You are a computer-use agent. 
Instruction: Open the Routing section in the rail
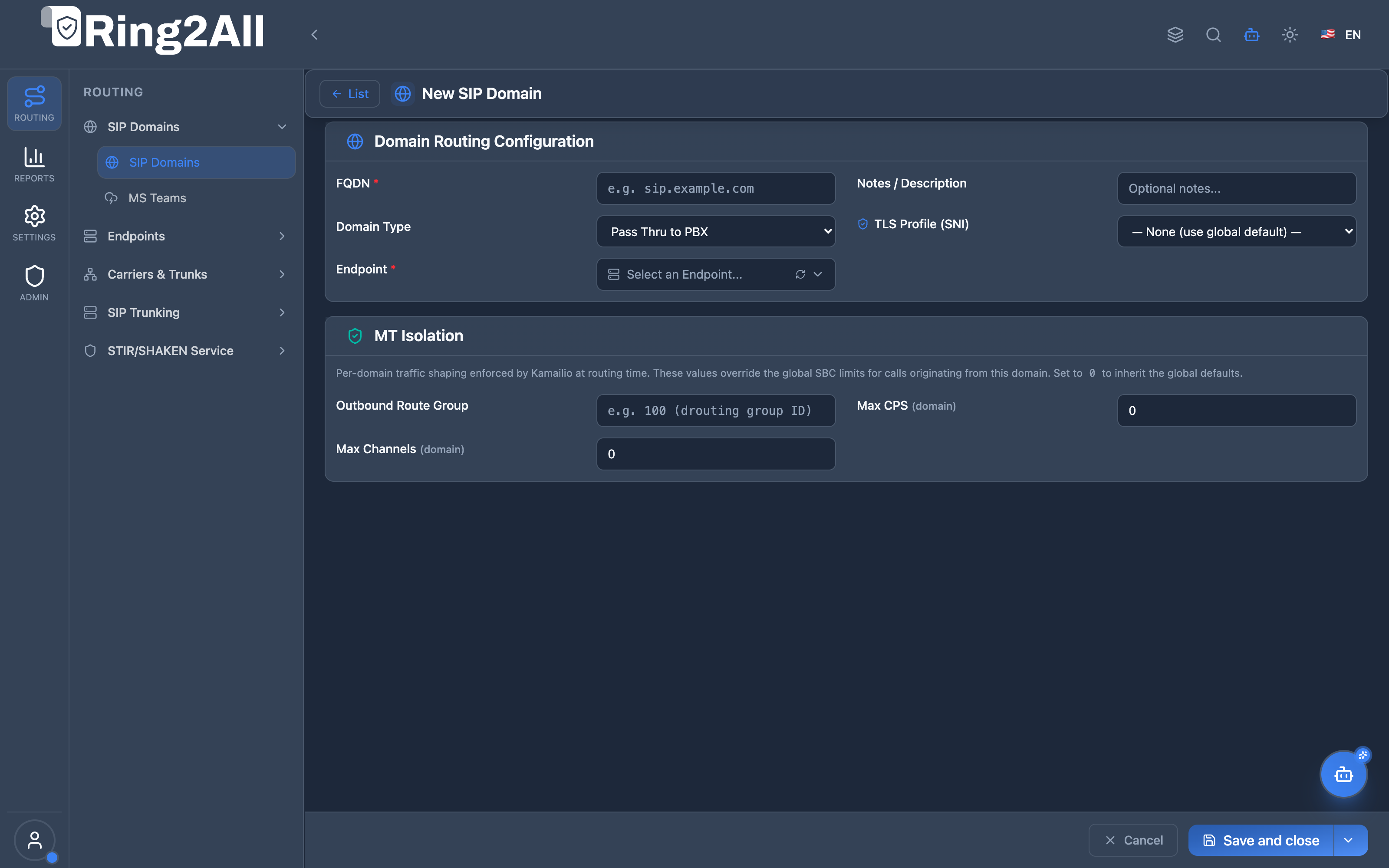(34, 103)
